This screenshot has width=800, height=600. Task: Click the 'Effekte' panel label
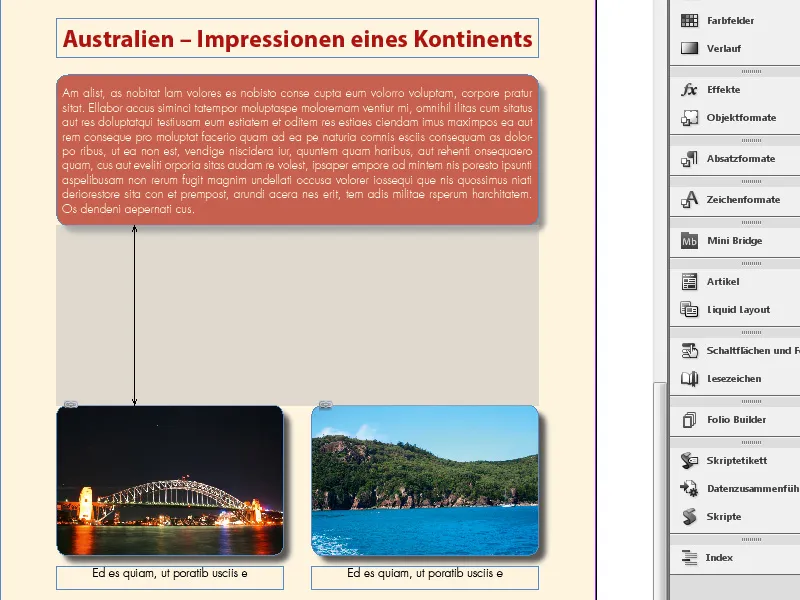[723, 89]
